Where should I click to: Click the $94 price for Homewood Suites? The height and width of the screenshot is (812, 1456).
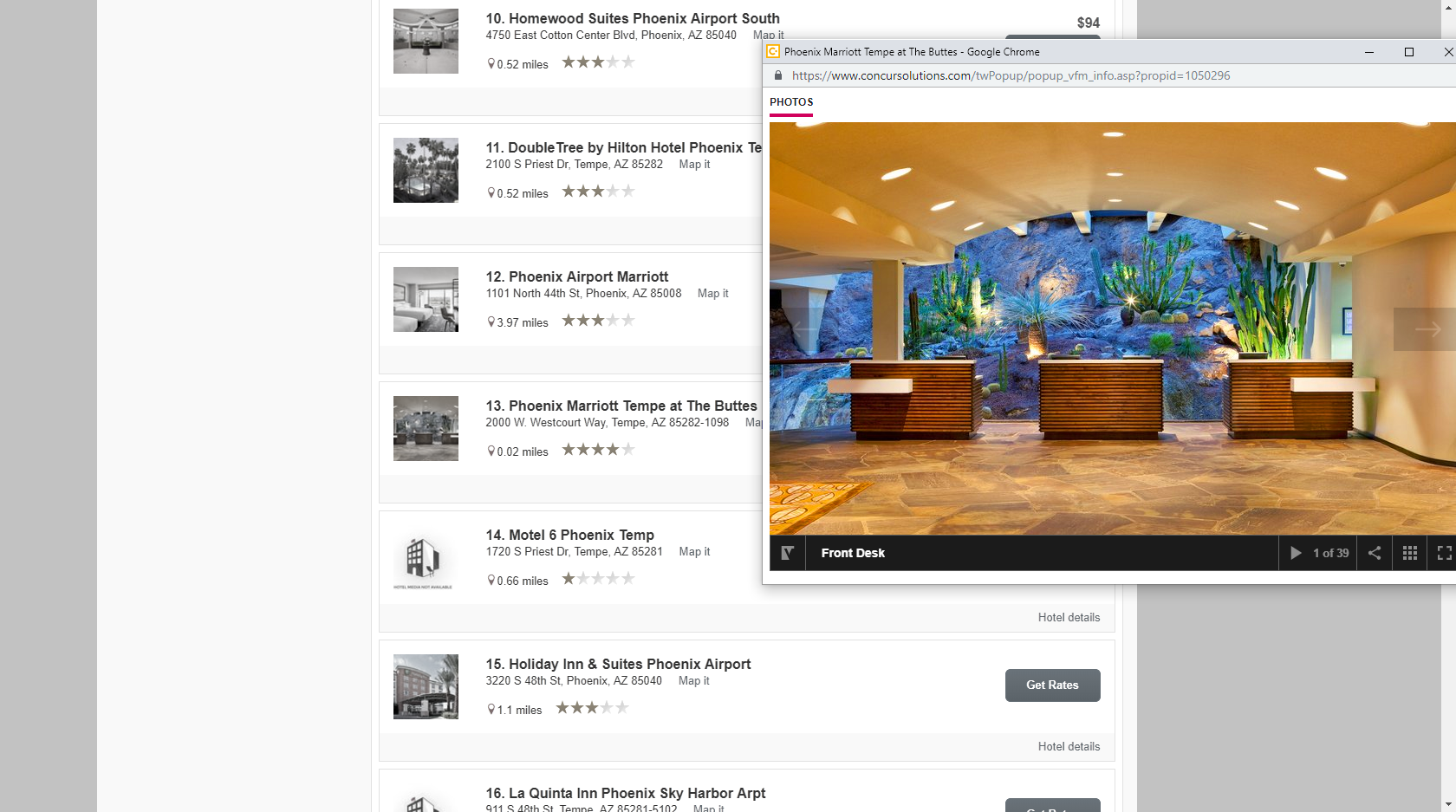pos(1089,23)
